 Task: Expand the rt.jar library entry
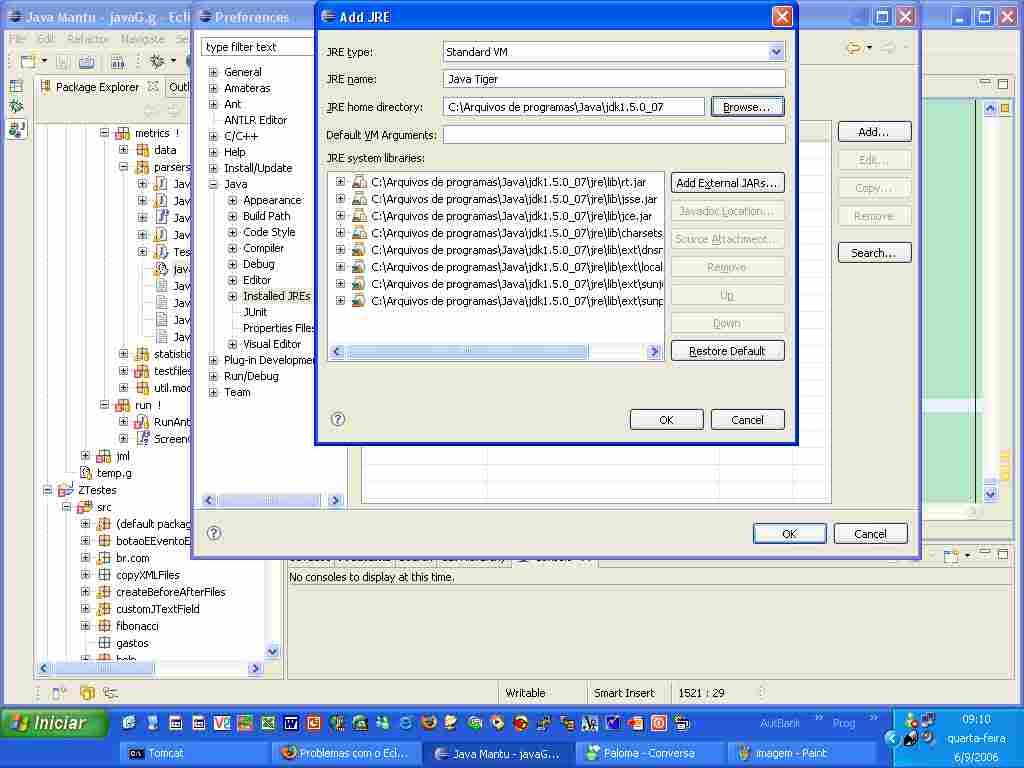pos(340,182)
